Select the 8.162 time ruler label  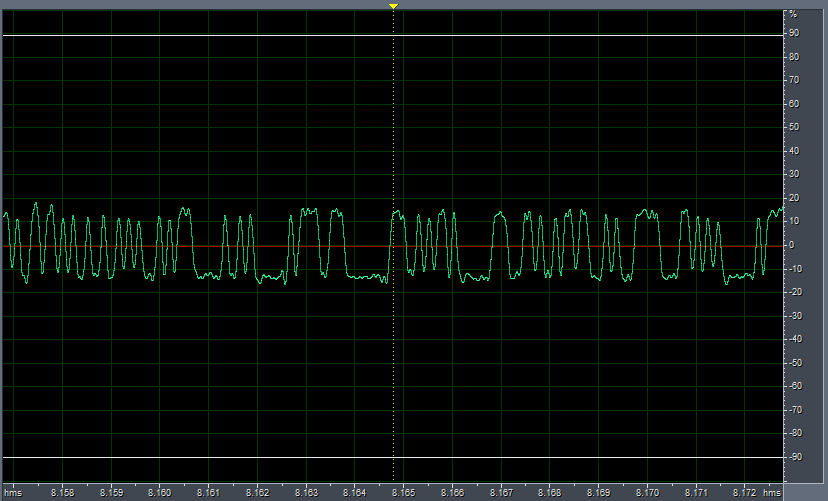(258, 493)
